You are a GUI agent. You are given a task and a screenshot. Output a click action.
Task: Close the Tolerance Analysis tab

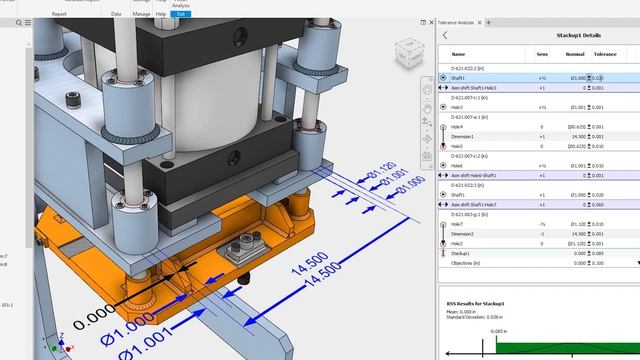(480, 23)
